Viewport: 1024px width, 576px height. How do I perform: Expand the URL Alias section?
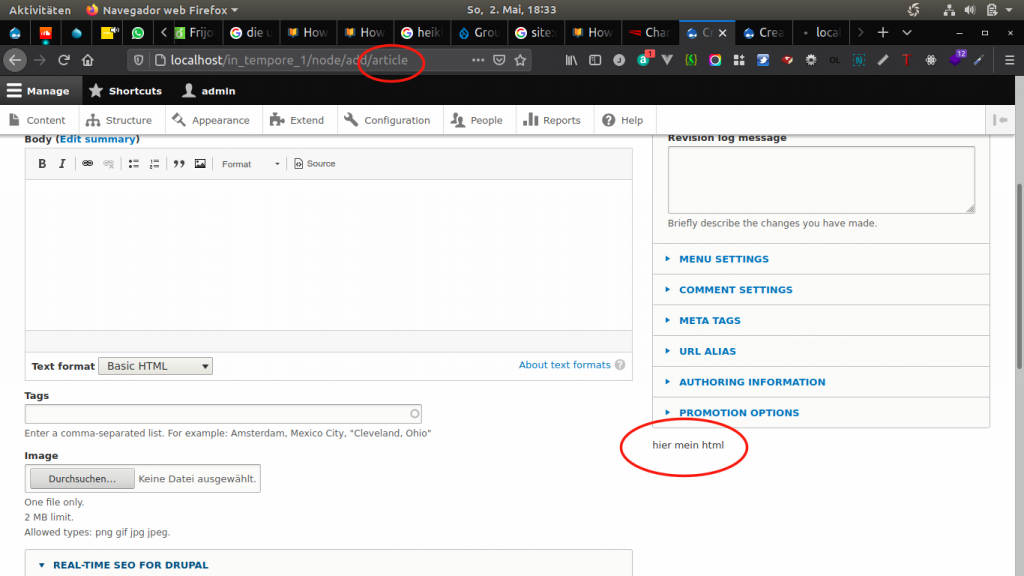707,351
